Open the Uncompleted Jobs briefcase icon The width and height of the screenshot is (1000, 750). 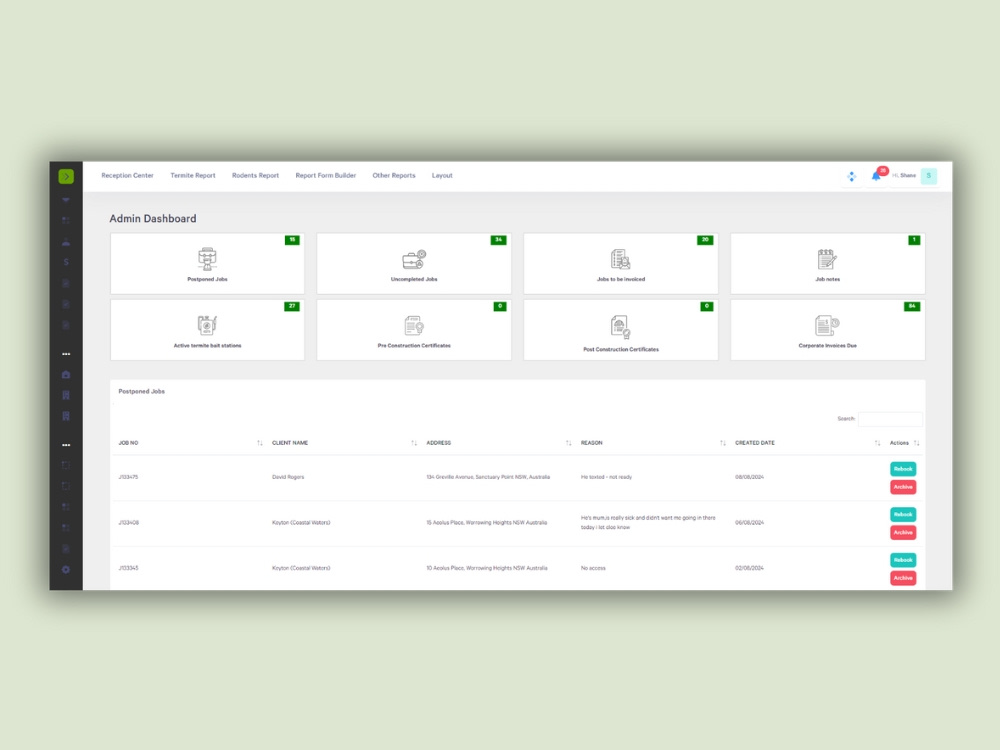[414, 260]
